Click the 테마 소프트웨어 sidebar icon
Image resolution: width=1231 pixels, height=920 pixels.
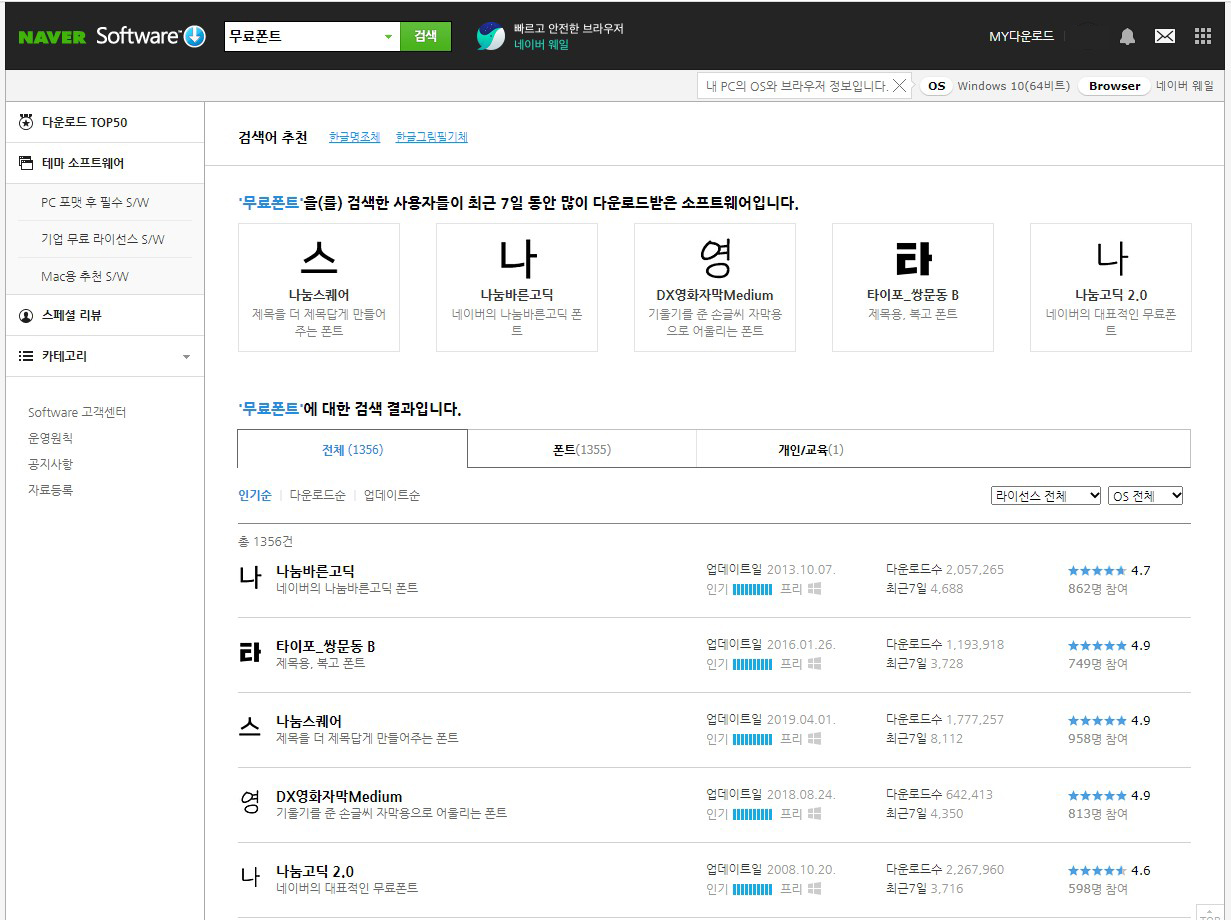click(26, 163)
